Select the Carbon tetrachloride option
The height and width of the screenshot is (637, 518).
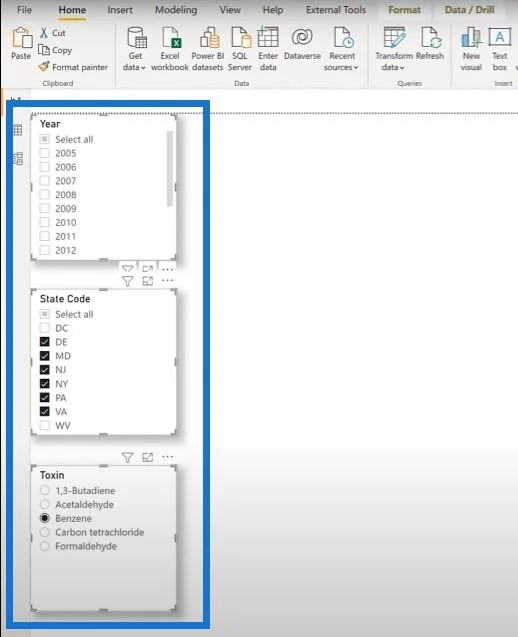pyautogui.click(x=45, y=532)
